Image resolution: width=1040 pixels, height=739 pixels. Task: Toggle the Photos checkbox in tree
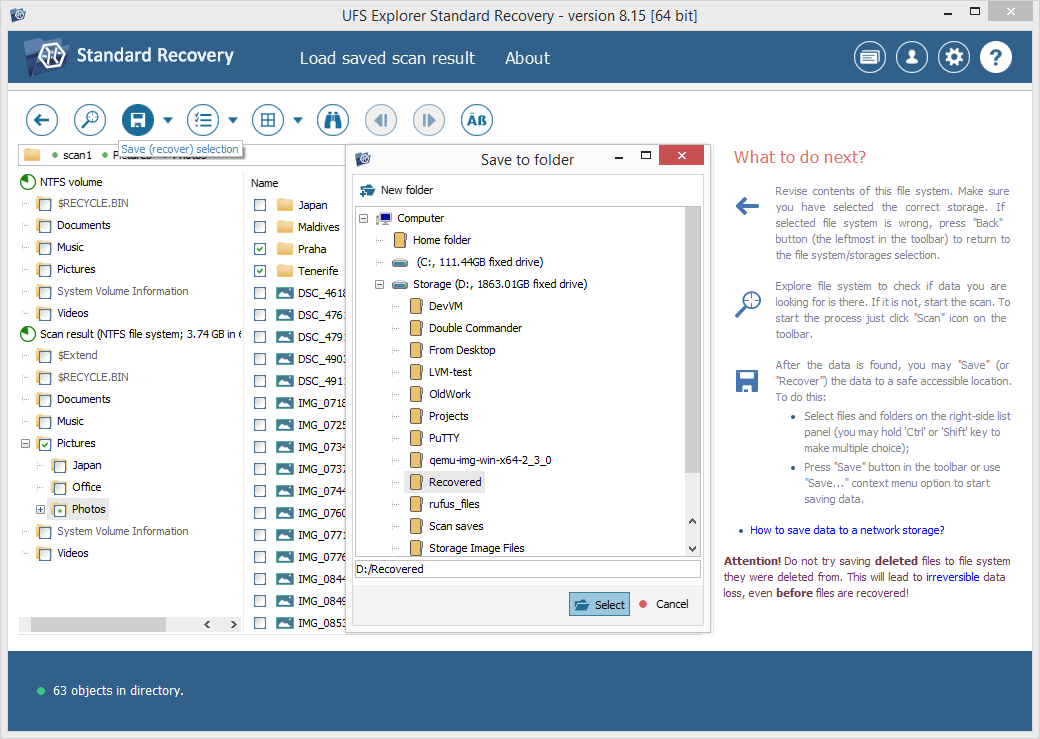(60, 510)
